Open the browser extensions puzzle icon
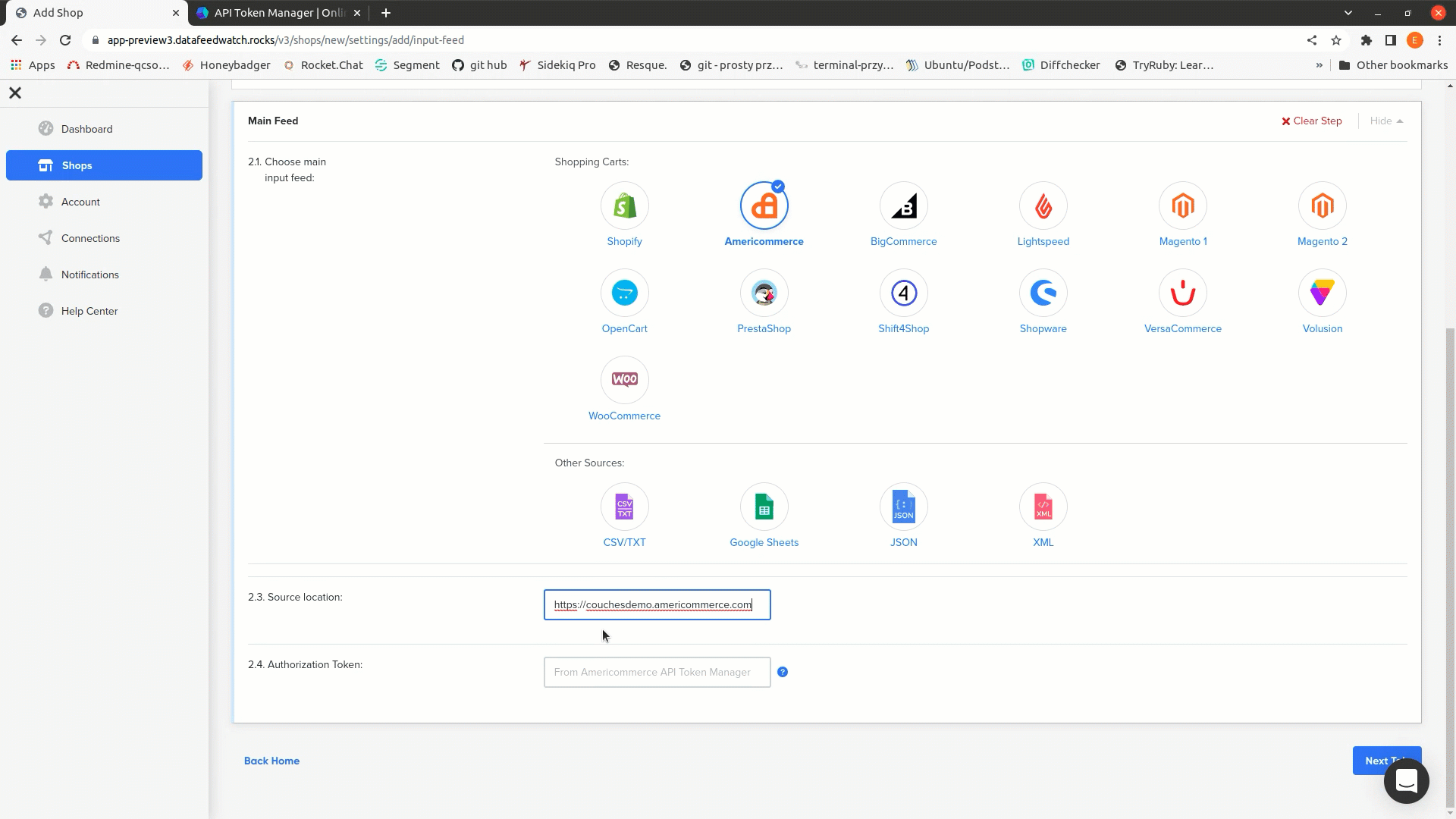This screenshot has height=819, width=1456. pos(1367,40)
